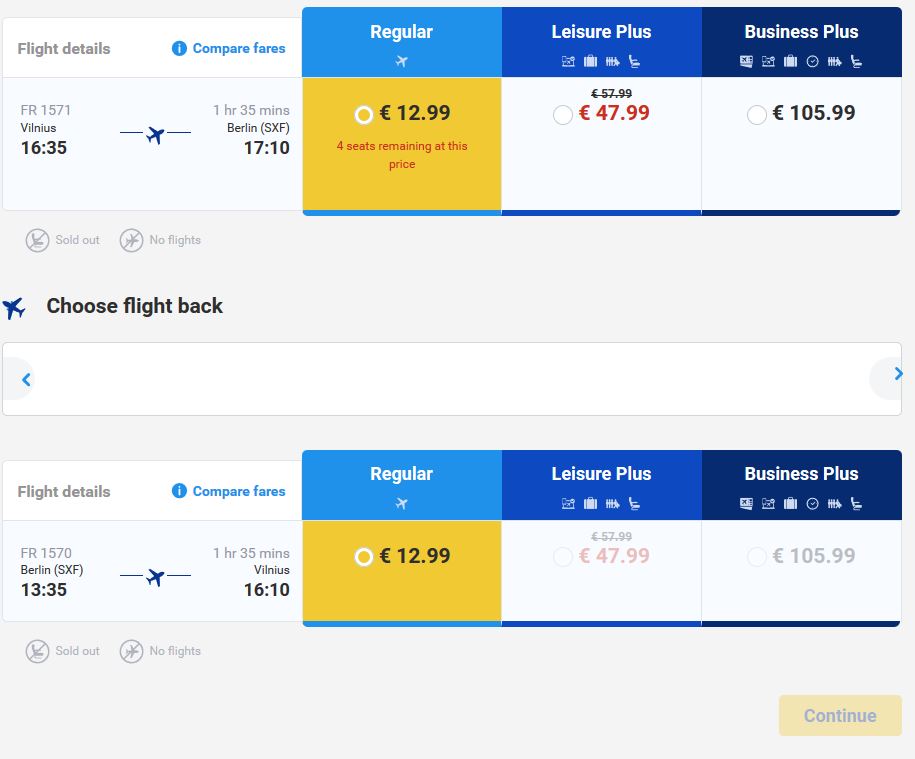915x759 pixels.
Task: Select outbound Business Plus € 105.99 radio
Action: (756, 114)
